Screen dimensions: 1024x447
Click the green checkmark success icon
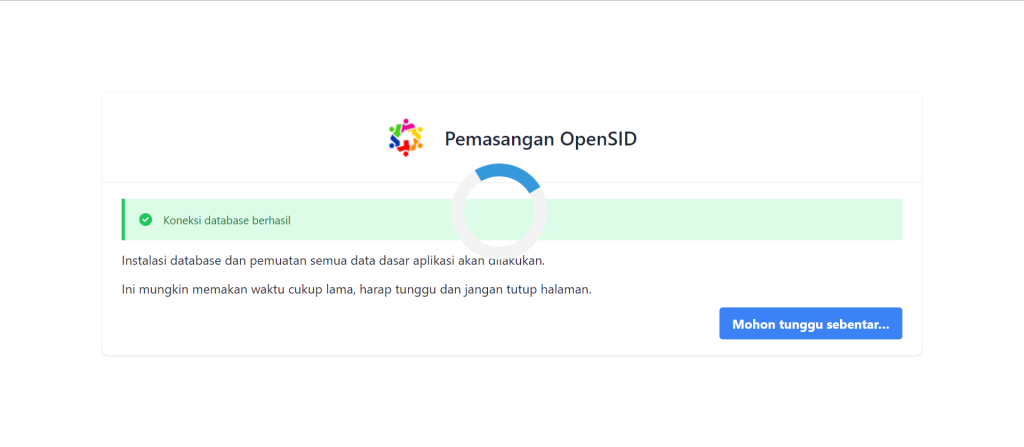click(146, 220)
